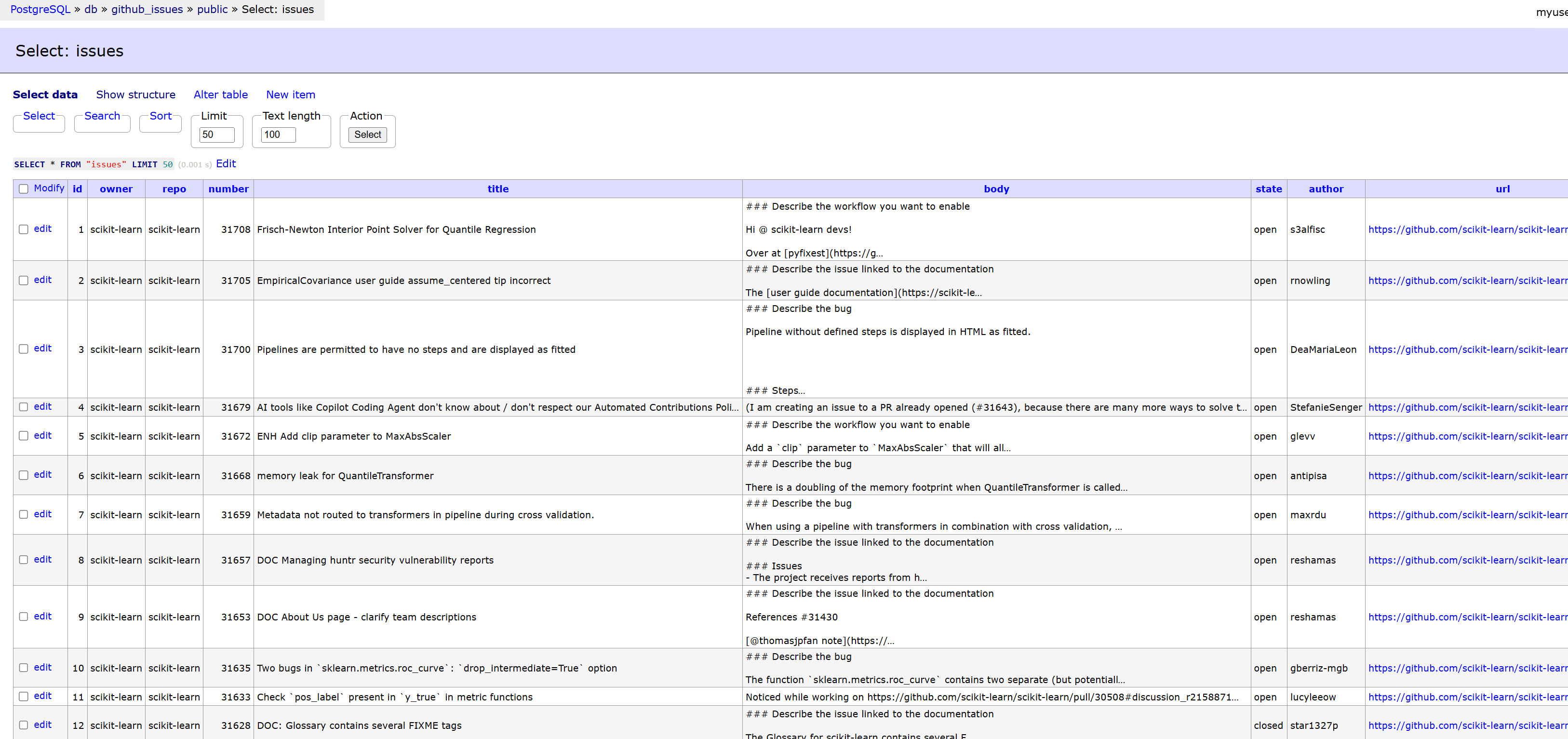1568x739 pixels.
Task: Click the Limit input field
Action: (217, 134)
